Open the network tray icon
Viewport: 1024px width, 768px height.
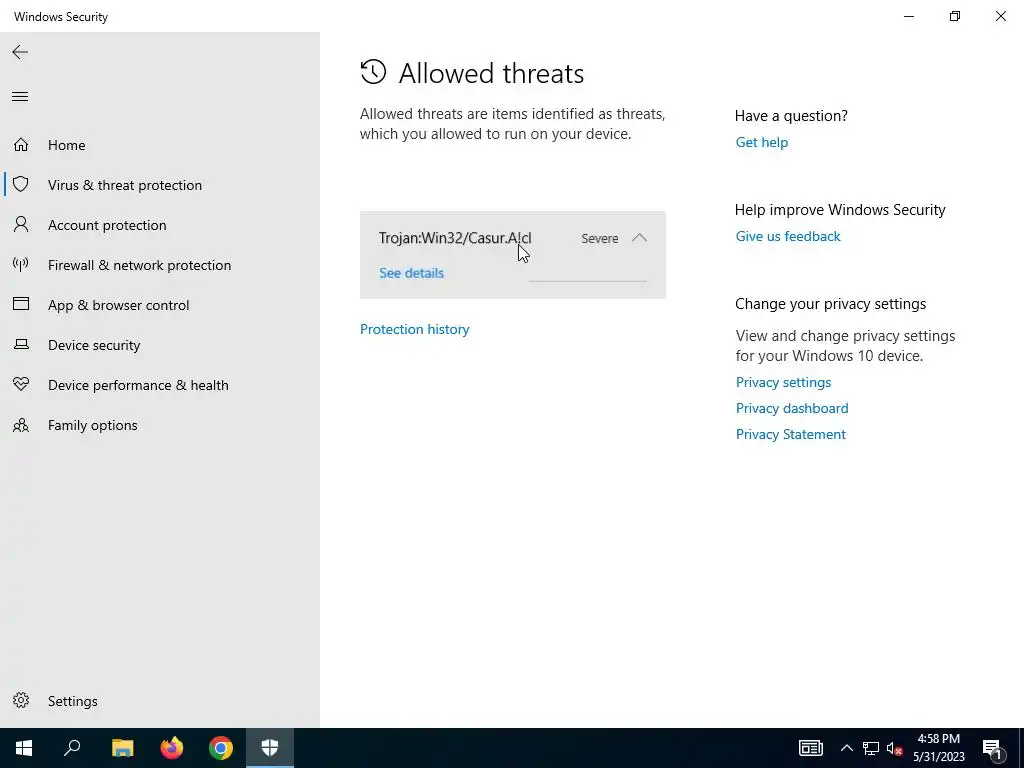[871, 748]
